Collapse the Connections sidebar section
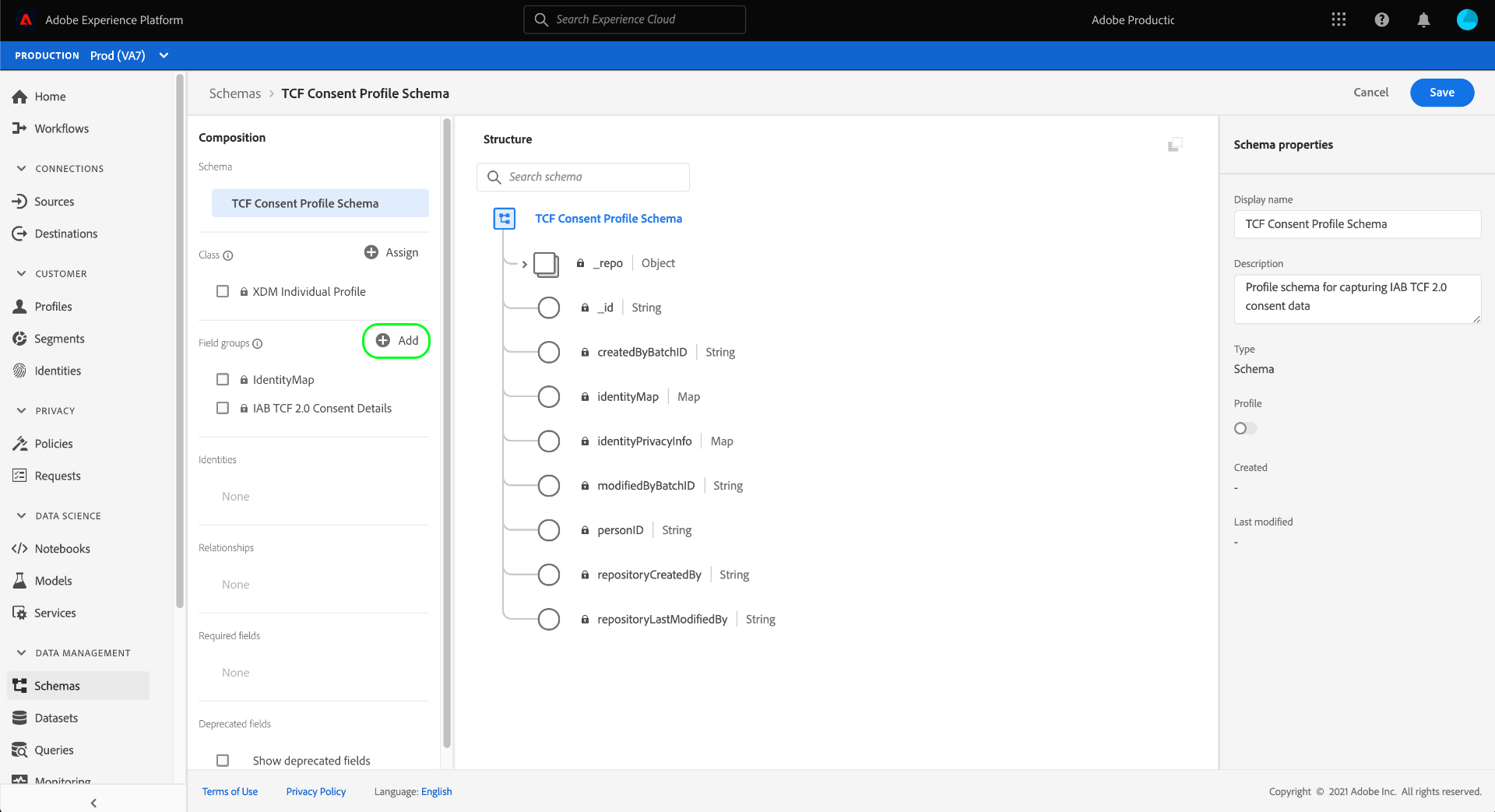1495x812 pixels. pos(21,168)
